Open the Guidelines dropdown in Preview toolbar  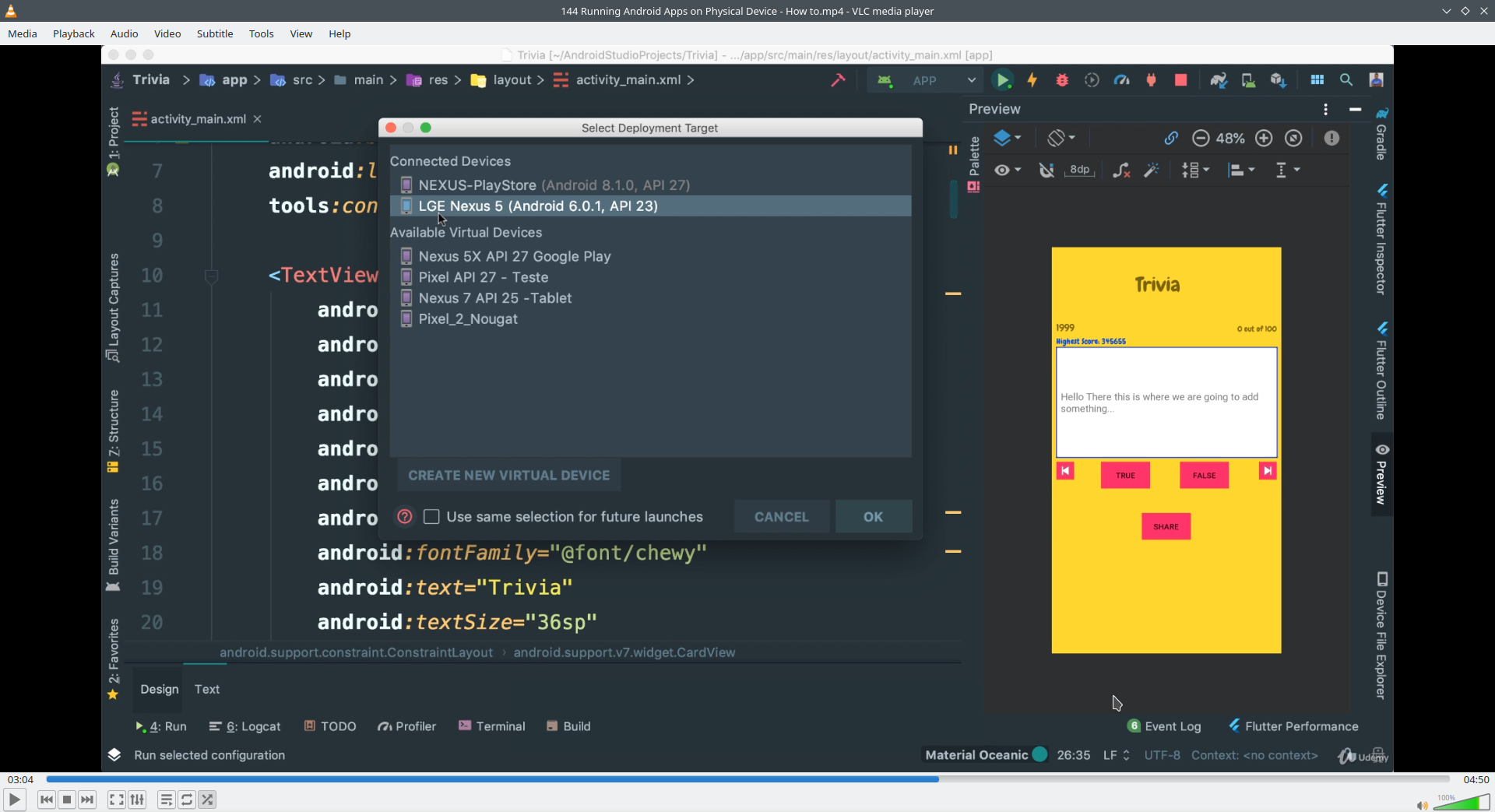pyautogui.click(x=1287, y=170)
